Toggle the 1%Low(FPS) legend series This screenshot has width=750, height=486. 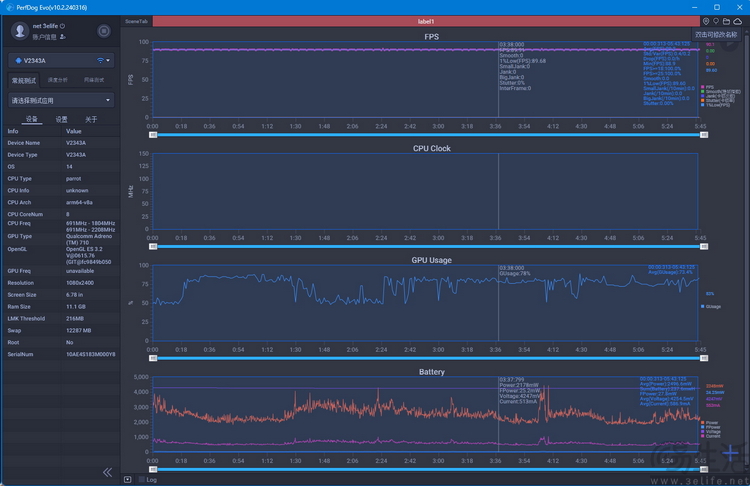(716, 105)
